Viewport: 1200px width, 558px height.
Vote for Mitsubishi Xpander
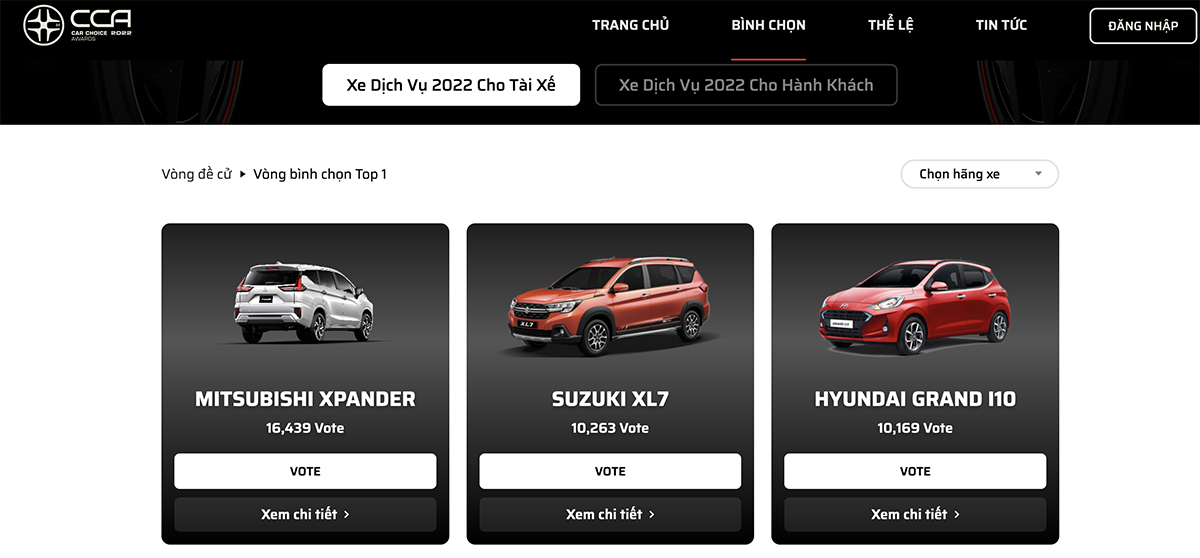[305, 471]
